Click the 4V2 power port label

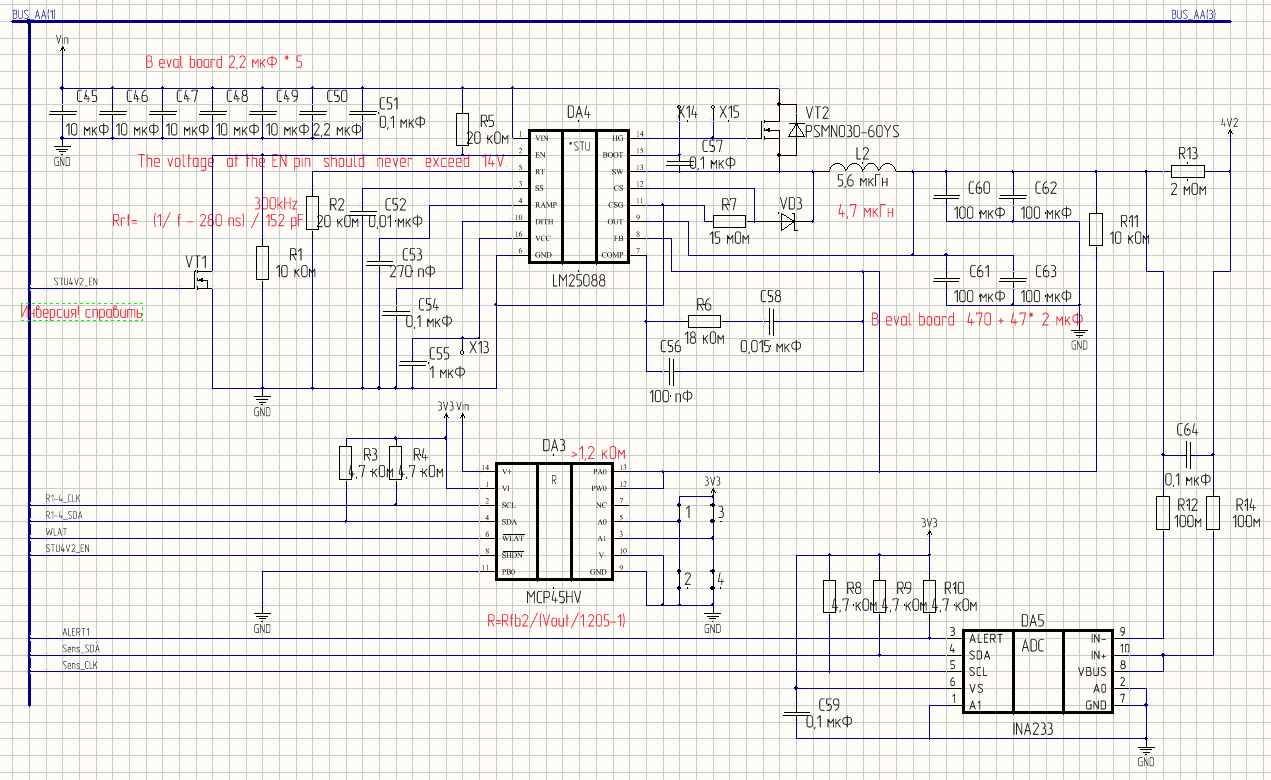click(1230, 122)
